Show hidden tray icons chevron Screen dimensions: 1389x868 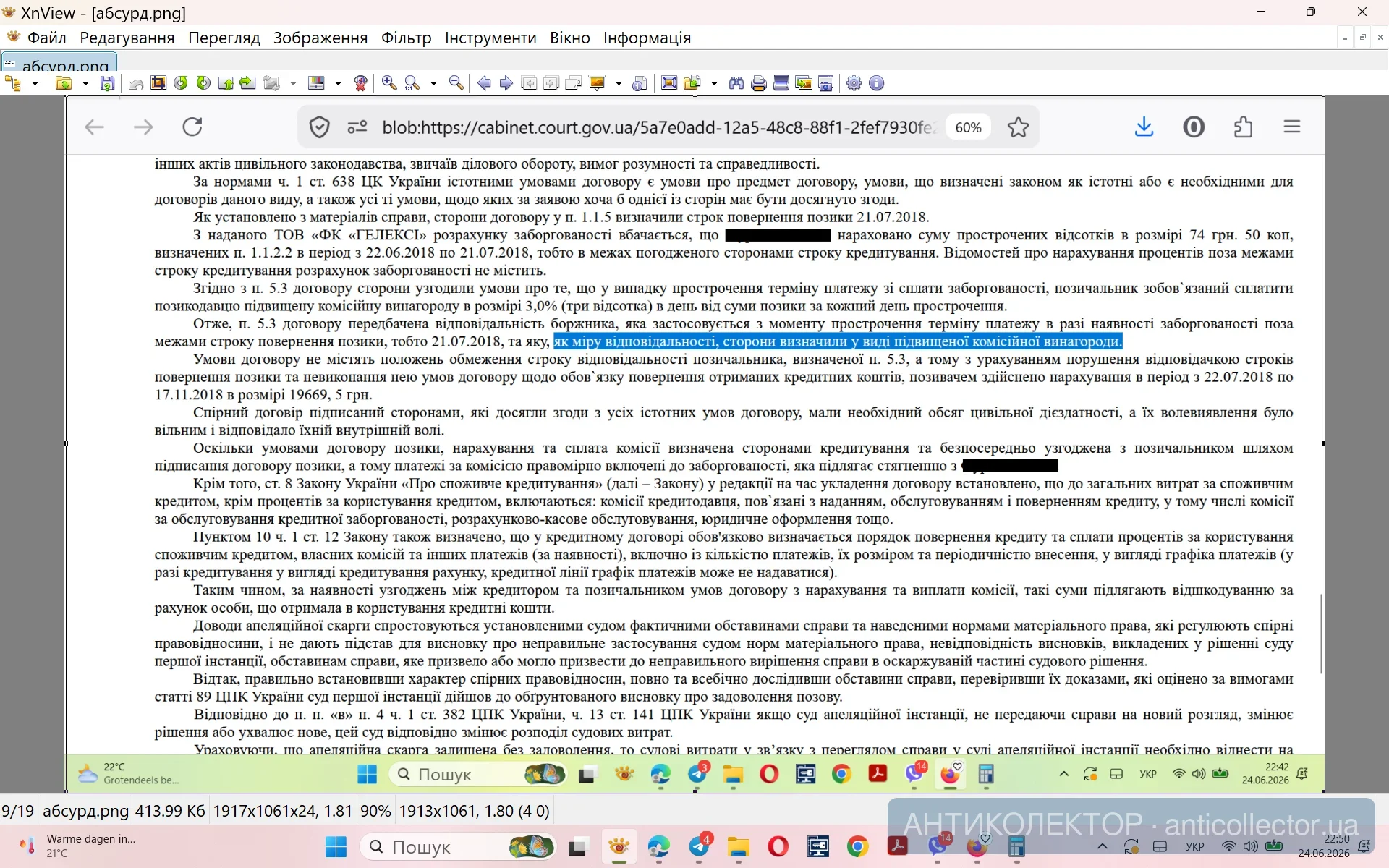click(1102, 846)
